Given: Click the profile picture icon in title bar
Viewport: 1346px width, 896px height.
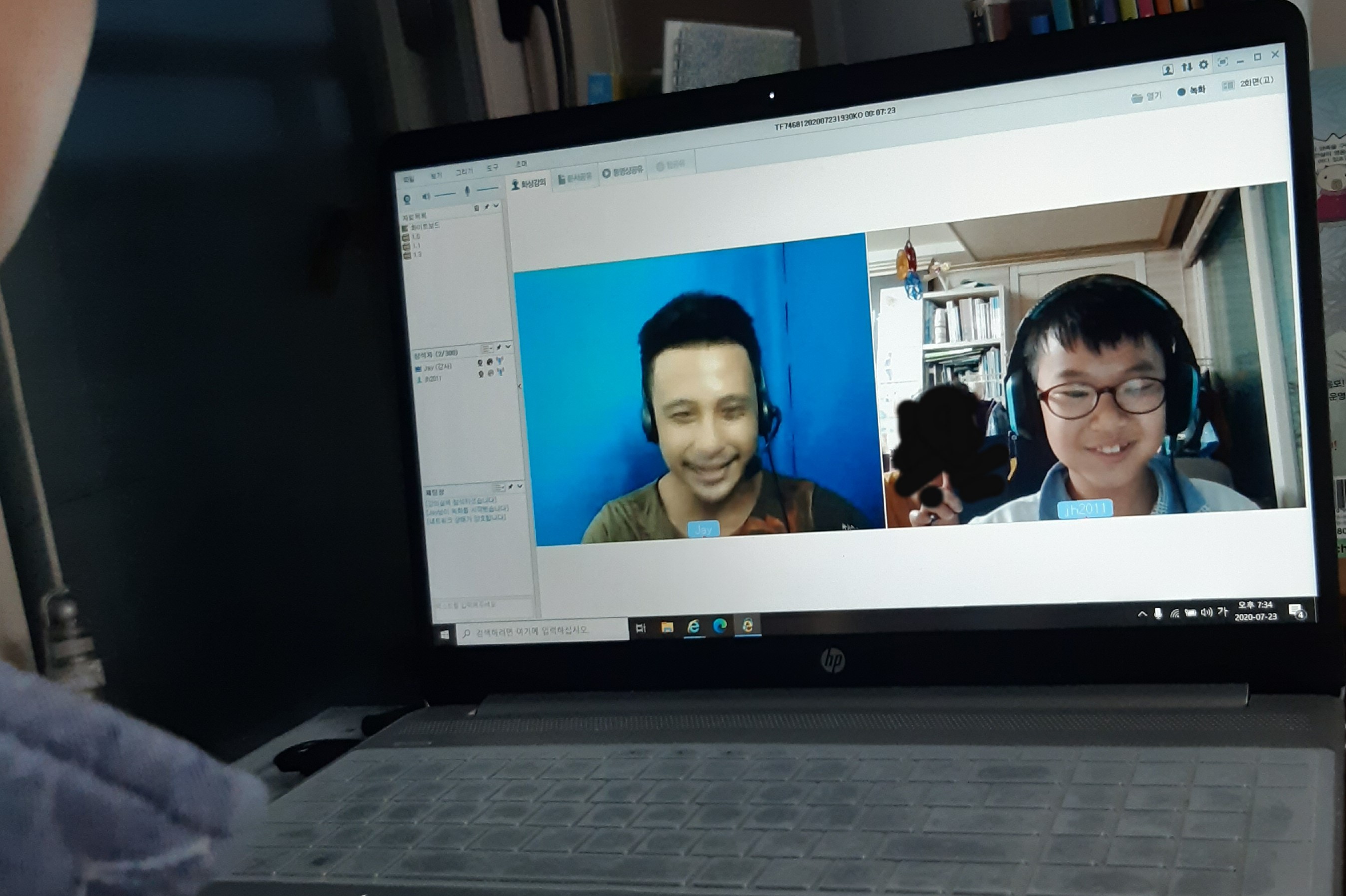Looking at the screenshot, I should click(1168, 70).
